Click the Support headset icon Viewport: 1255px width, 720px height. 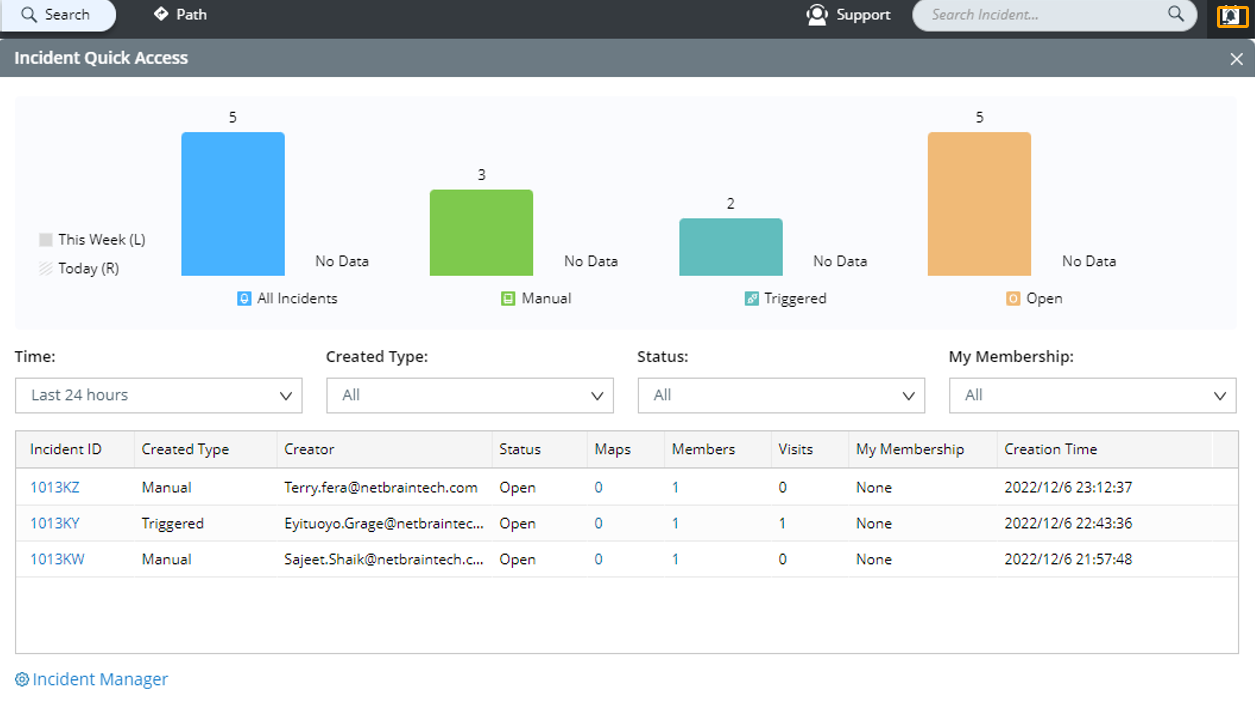pos(817,15)
